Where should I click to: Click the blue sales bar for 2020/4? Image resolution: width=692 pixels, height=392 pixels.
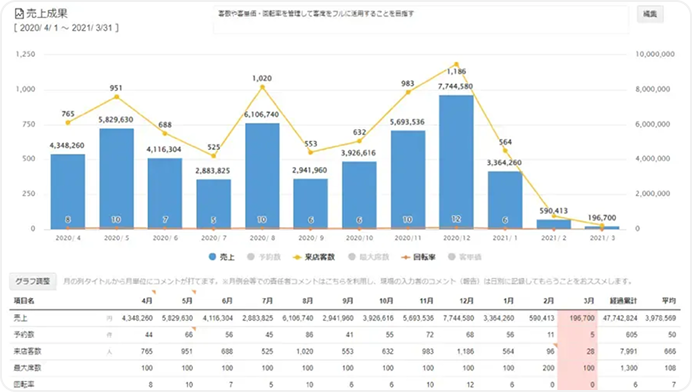pyautogui.click(x=68, y=192)
